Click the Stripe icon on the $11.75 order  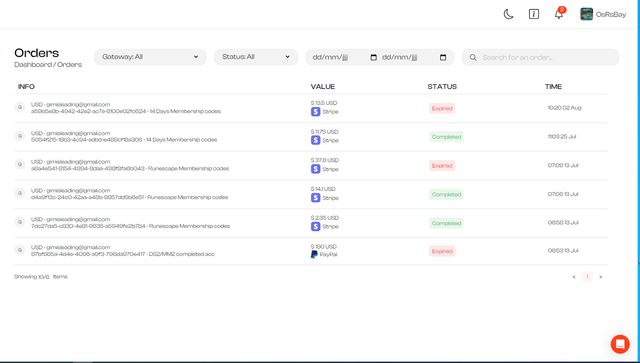(315, 140)
